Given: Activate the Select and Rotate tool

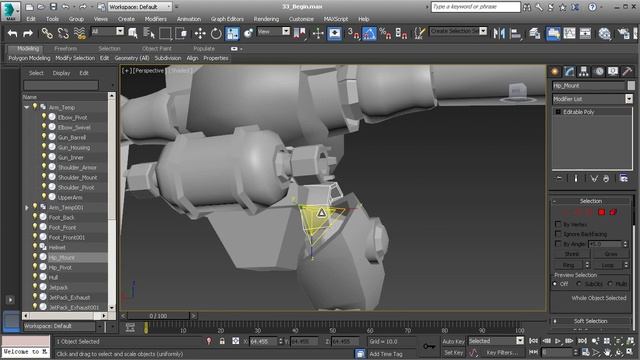Looking at the screenshot, I should (x=216, y=33).
